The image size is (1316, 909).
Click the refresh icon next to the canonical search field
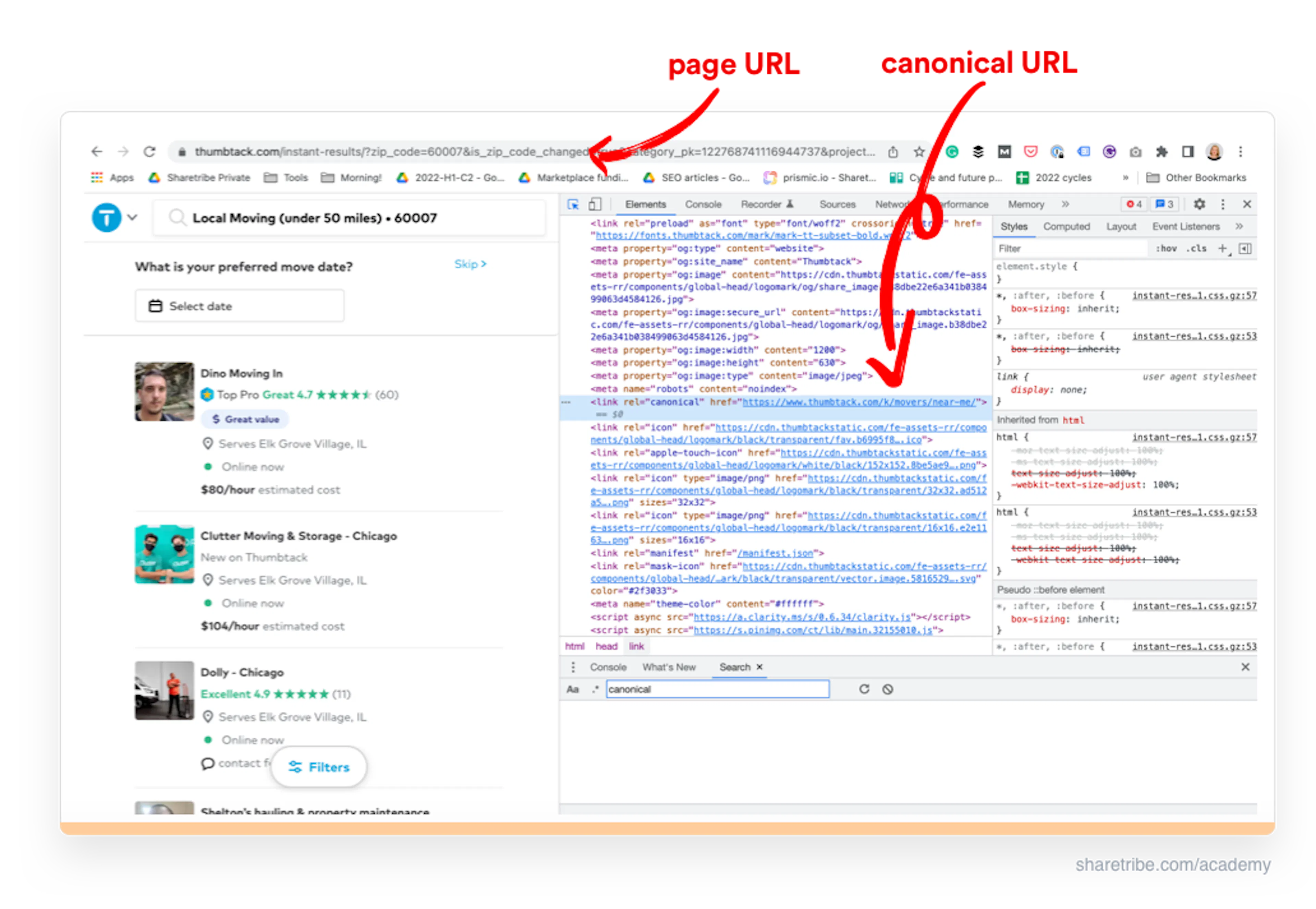pos(864,689)
